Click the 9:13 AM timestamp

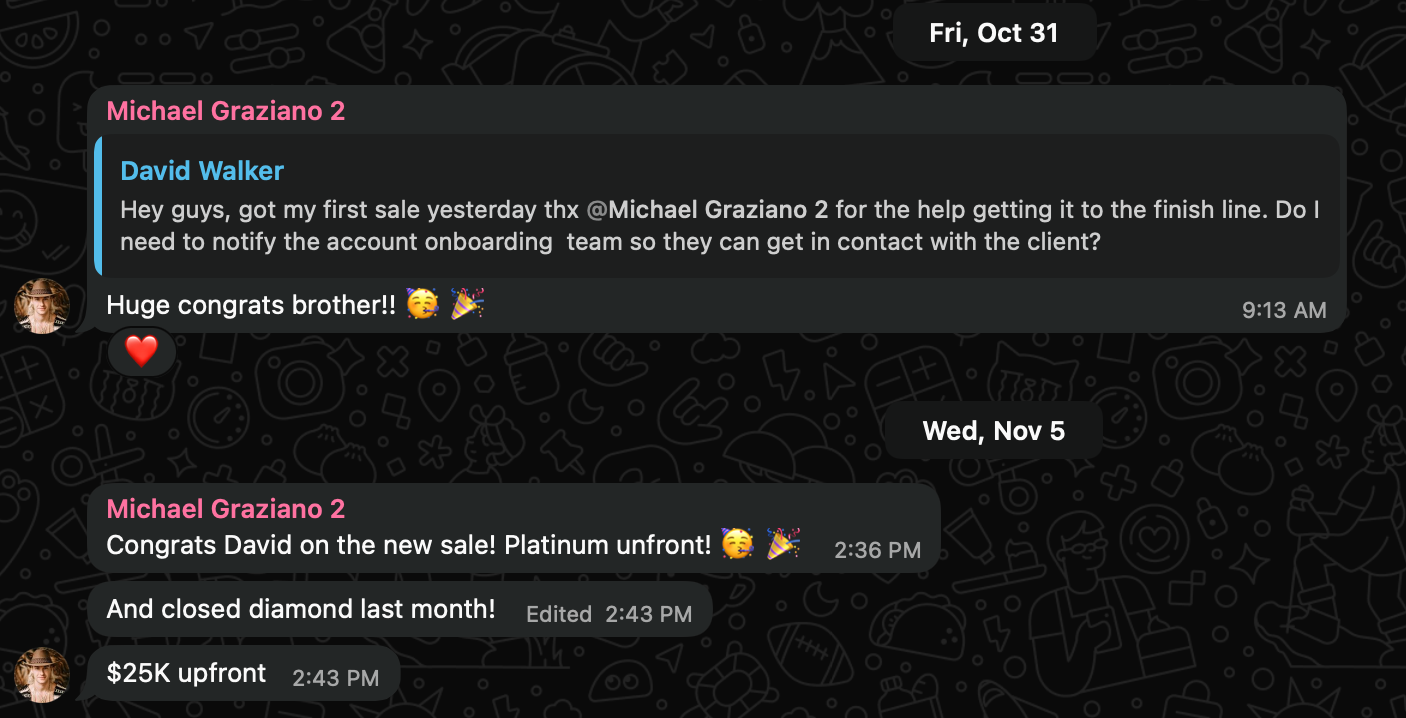click(1284, 310)
